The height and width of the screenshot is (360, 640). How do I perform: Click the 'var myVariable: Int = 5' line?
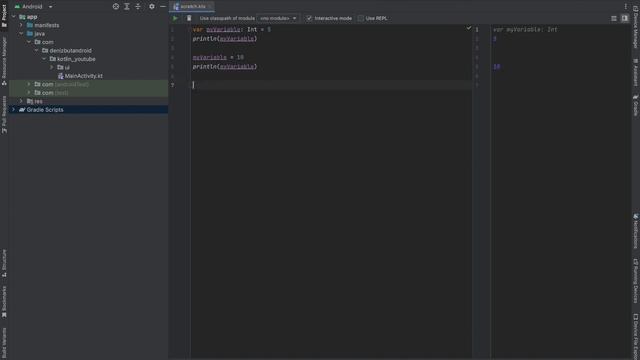pyautogui.click(x=231, y=29)
